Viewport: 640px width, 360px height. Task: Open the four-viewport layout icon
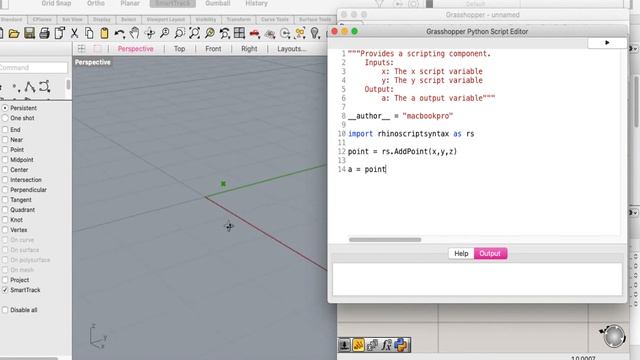click(x=240, y=33)
